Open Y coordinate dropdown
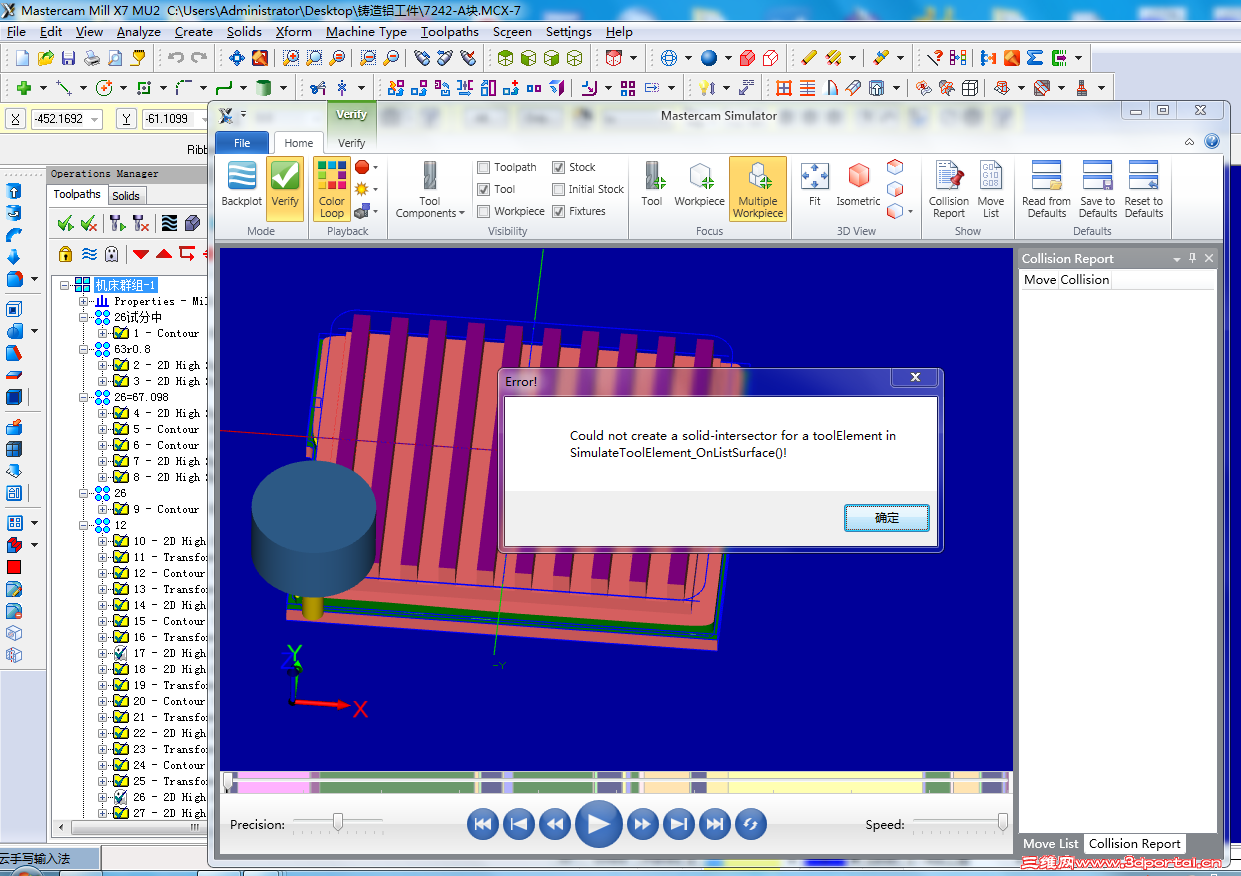This screenshot has height=876, width=1241. 205,119
